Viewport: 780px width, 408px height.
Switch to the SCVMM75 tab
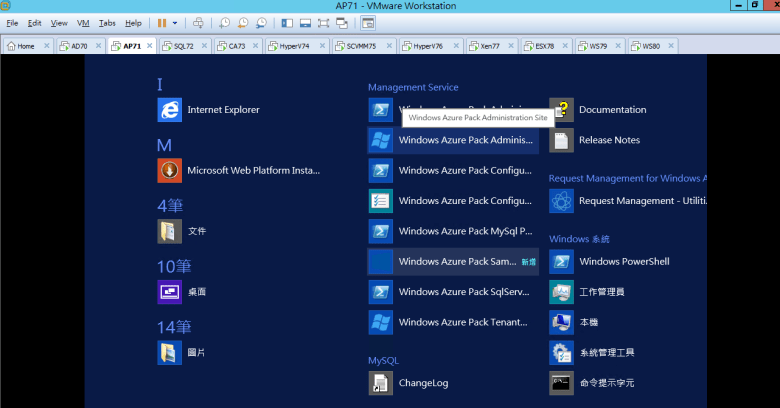coord(360,46)
